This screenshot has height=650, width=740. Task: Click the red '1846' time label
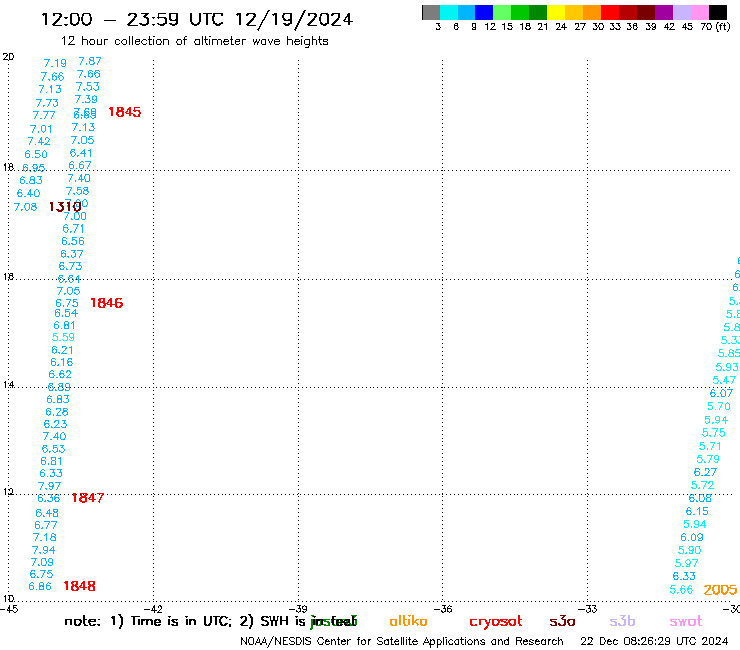pyautogui.click(x=107, y=303)
